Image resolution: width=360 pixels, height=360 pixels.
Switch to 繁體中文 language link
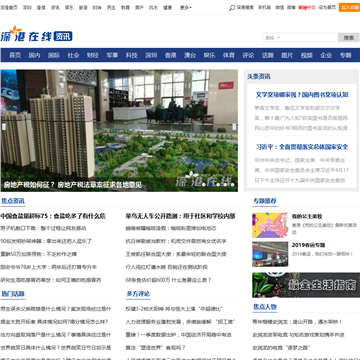point(307,7)
